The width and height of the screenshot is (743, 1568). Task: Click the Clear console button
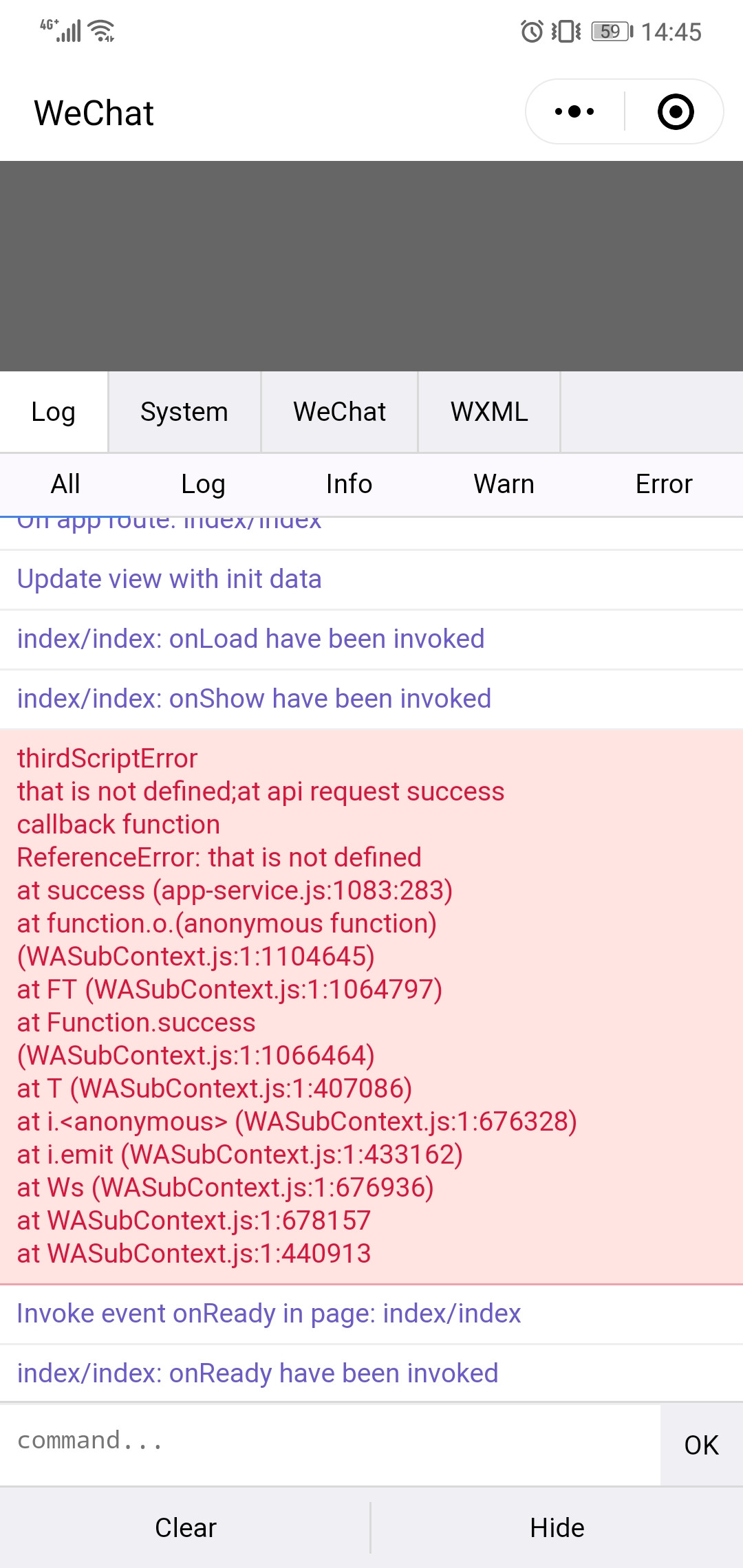[186, 1527]
